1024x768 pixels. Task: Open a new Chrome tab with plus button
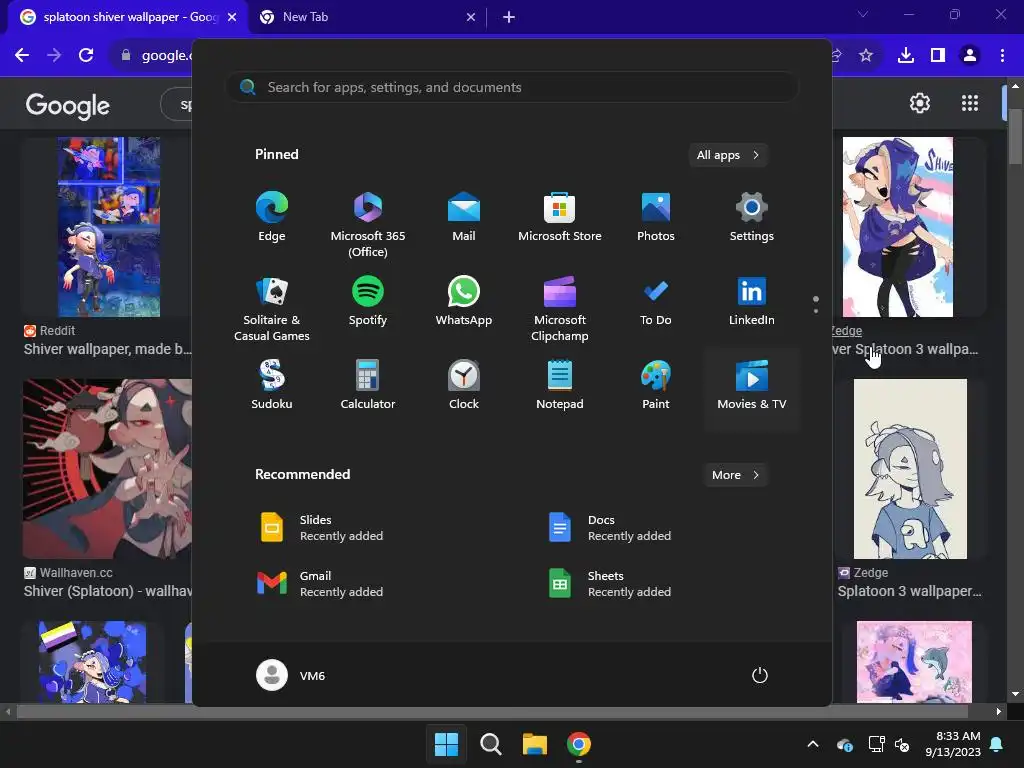509,17
